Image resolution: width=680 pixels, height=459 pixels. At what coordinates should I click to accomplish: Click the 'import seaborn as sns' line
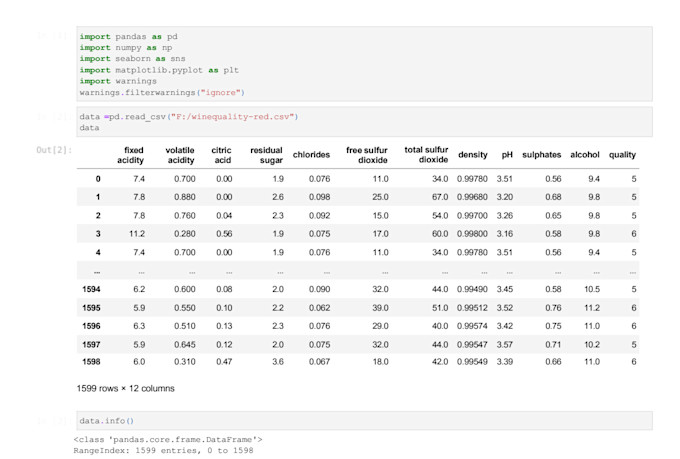pyautogui.click(x=132, y=59)
